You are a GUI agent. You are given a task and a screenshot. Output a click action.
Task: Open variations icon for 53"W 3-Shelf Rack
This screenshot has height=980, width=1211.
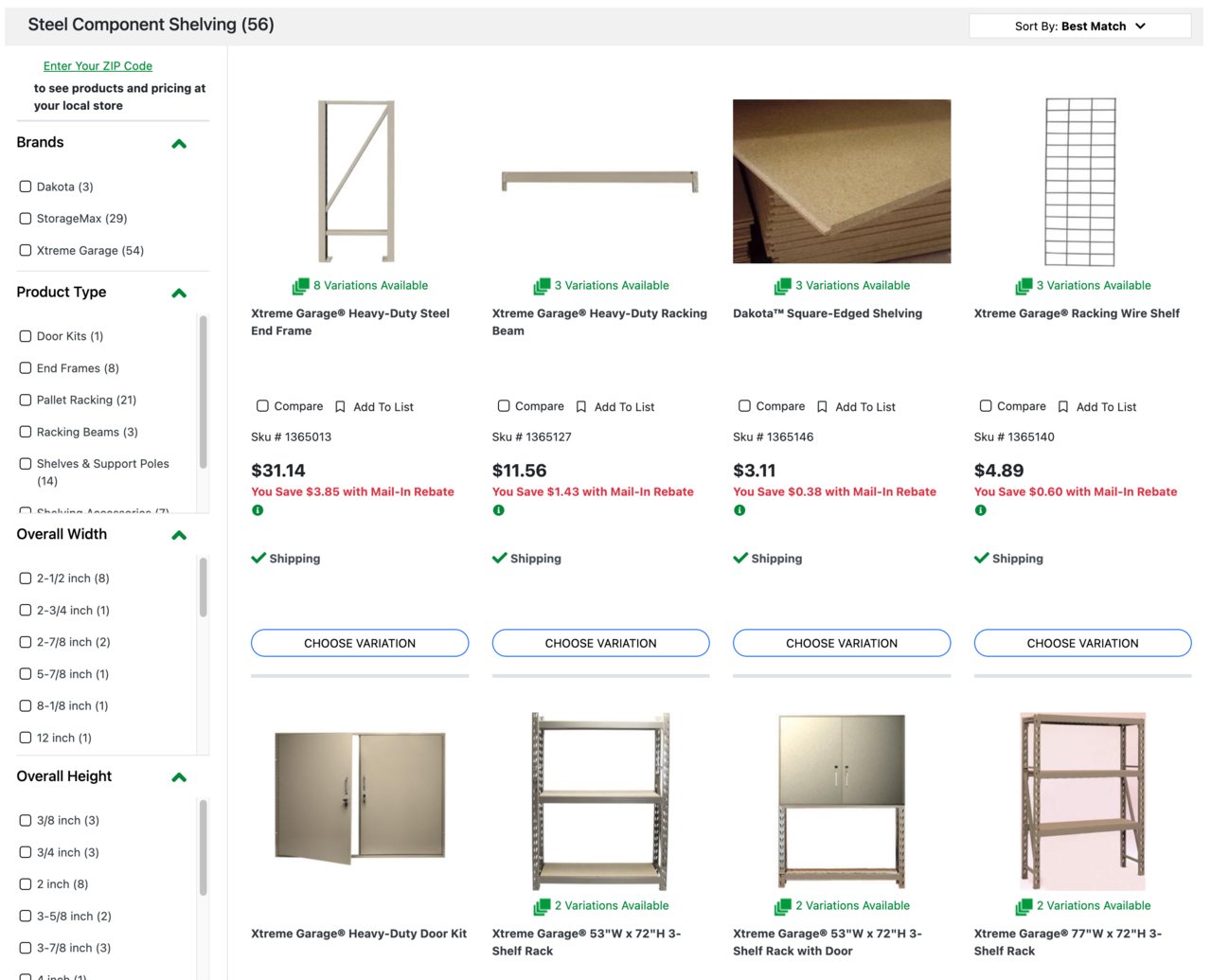542,907
